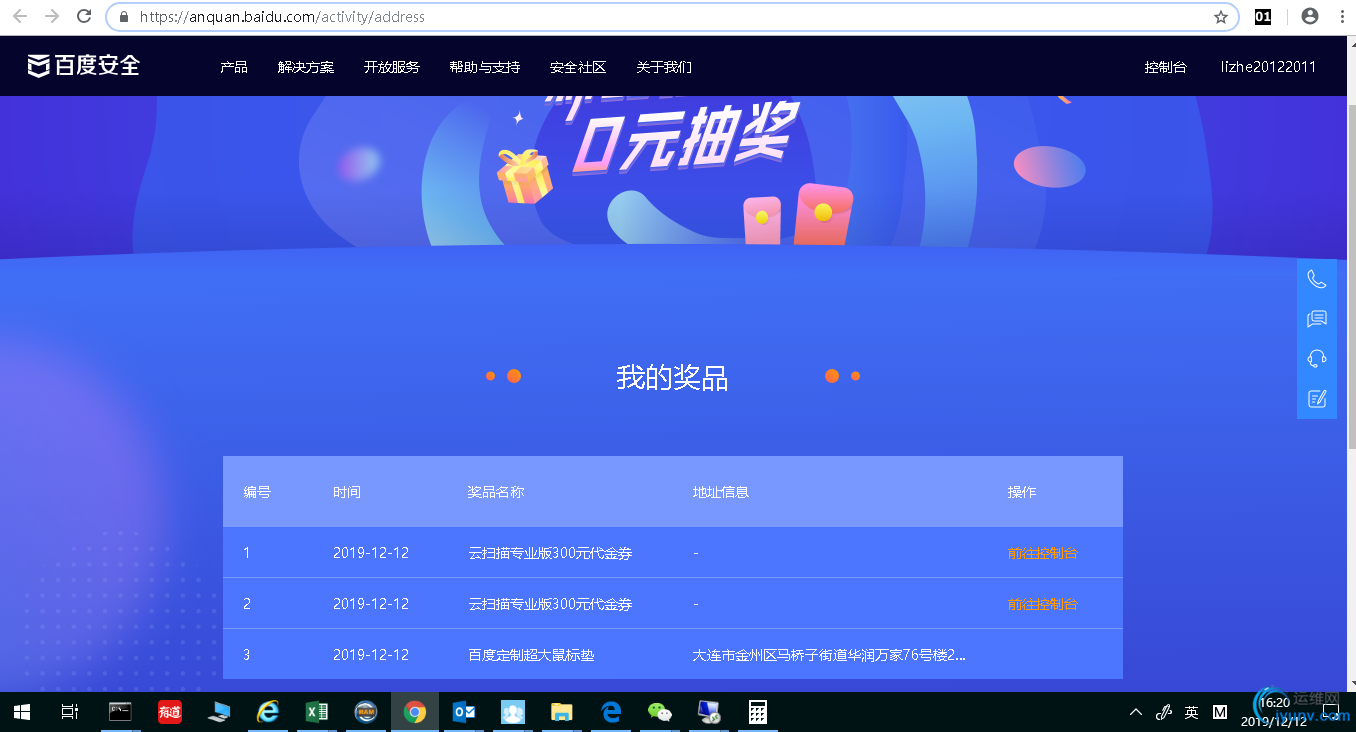
Task: Click the pen input tray icon
Action: pyautogui.click(x=1163, y=712)
